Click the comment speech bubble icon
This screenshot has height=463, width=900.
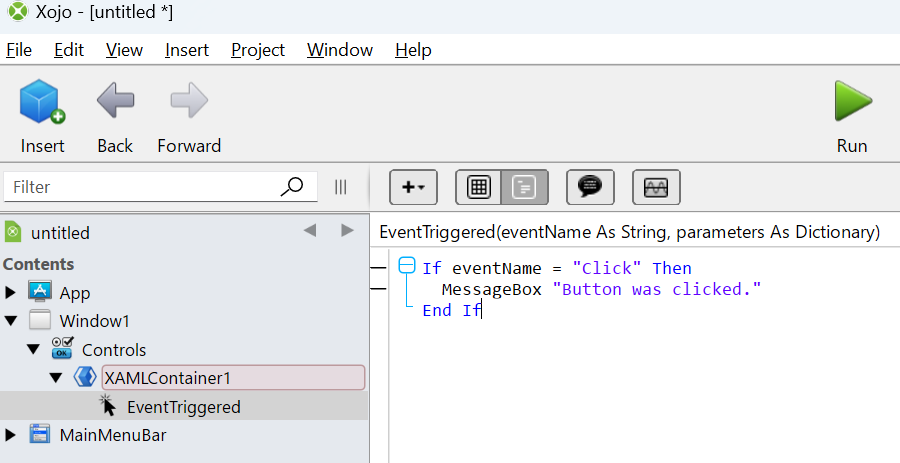[x=590, y=187]
